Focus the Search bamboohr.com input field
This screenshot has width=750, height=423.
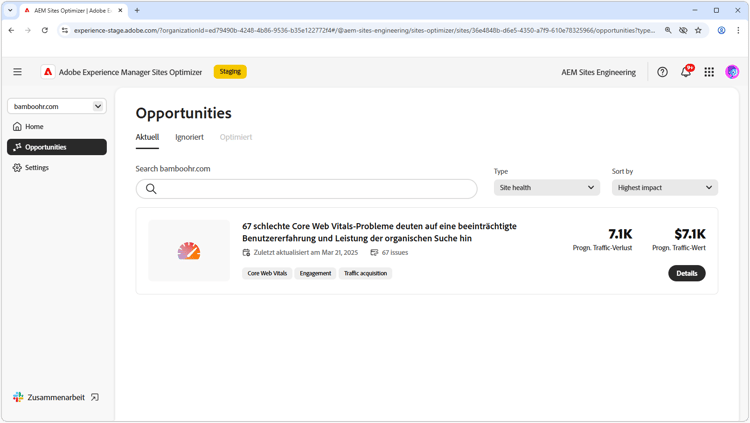tap(307, 189)
